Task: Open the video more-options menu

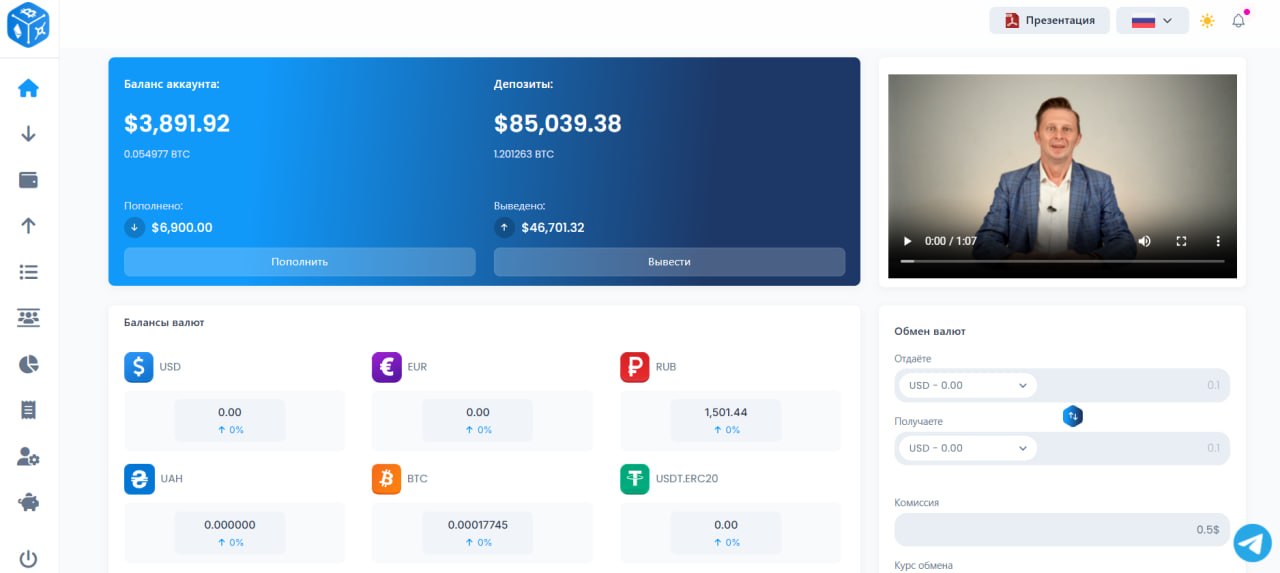Action: [1218, 241]
